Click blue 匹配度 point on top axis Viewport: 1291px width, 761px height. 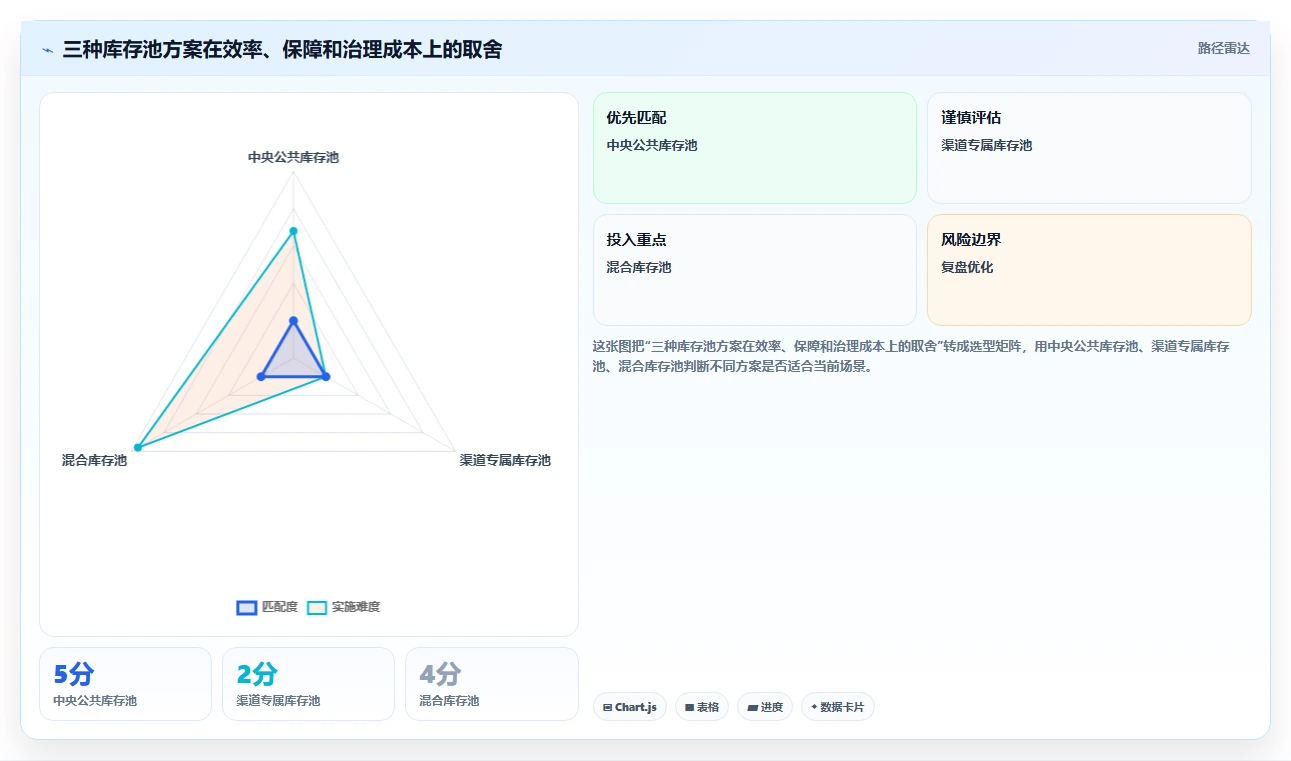294,320
